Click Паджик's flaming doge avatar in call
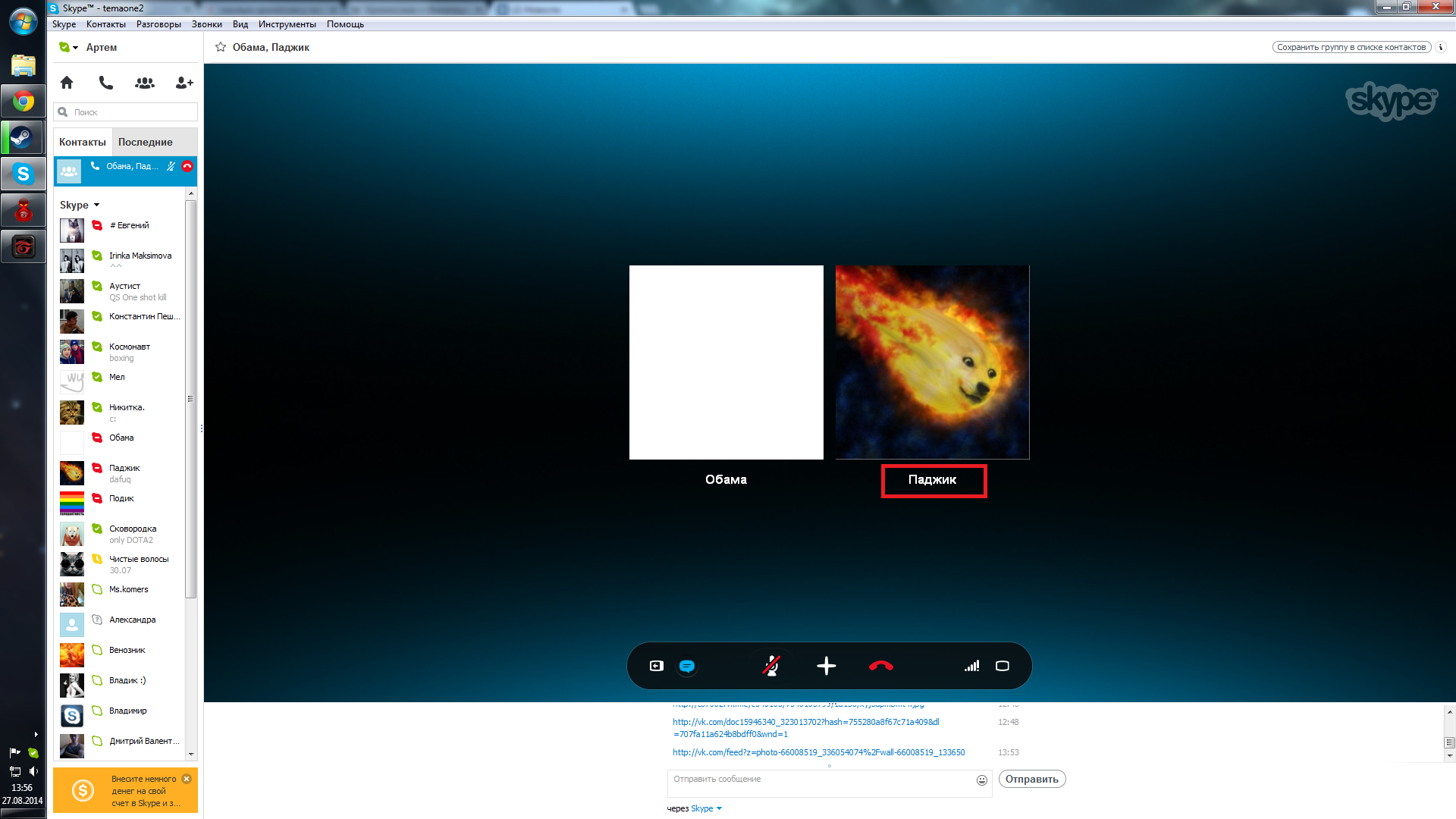 point(933,362)
